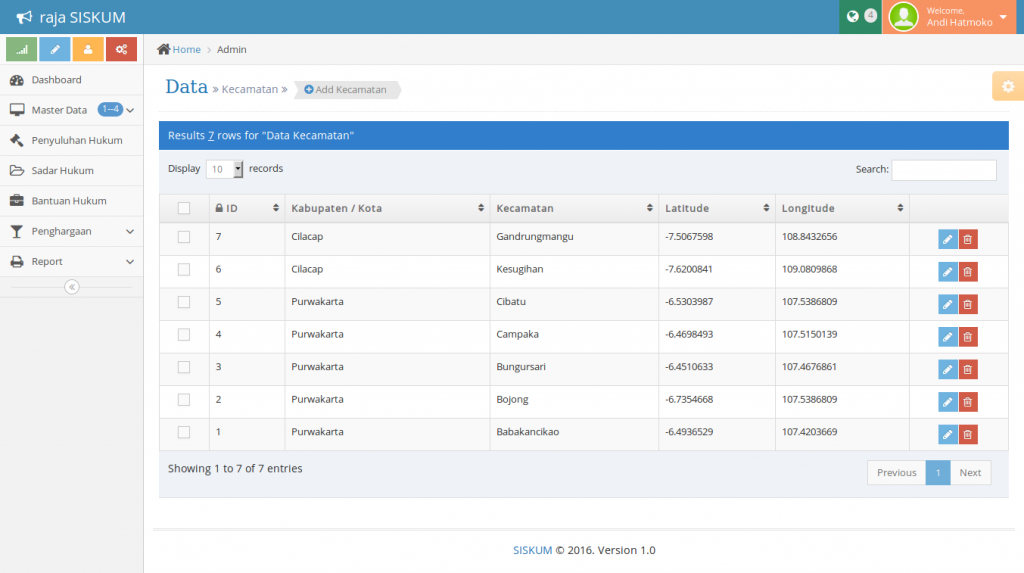Edit the Gandrungmangu row with pencil icon
This screenshot has width=1024, height=573.
coord(948,239)
